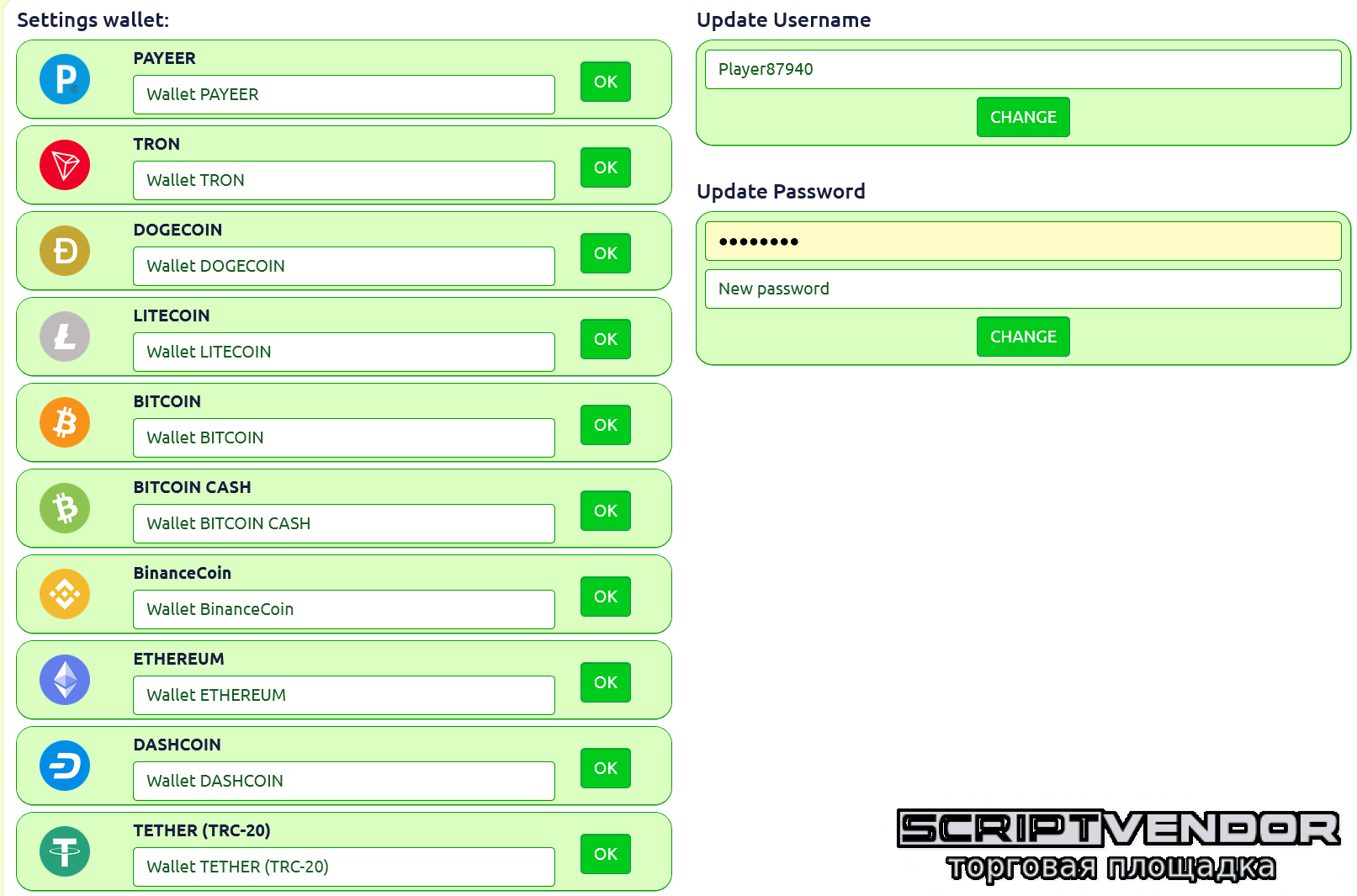
Task: Focus the New password field
Action: (x=1023, y=289)
